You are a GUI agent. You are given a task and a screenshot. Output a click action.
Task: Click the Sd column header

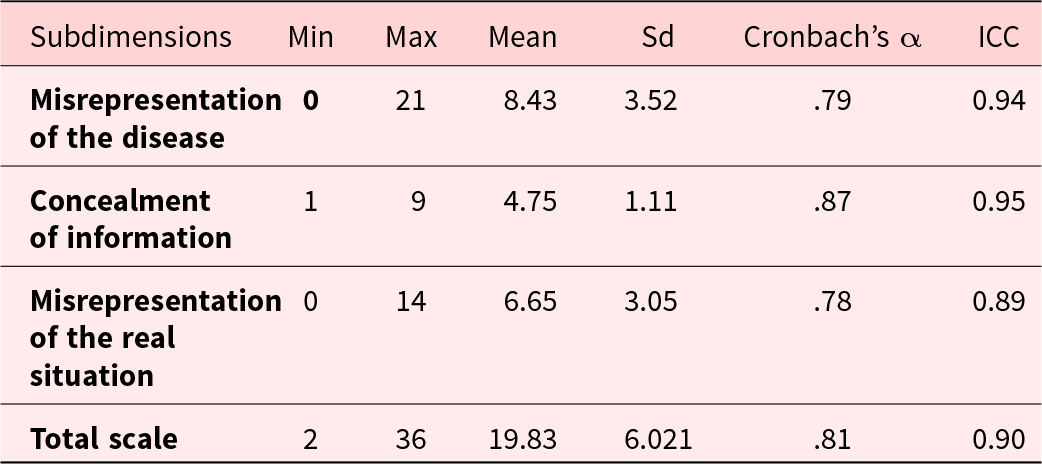658,38
